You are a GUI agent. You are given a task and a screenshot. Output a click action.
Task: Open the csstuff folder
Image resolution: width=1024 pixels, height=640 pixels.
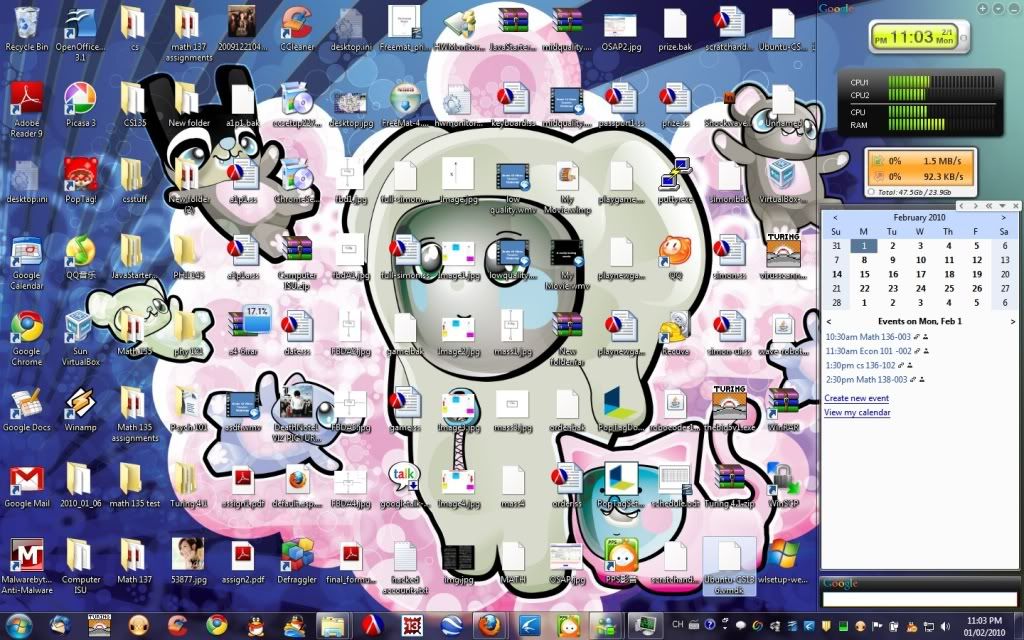click(134, 181)
